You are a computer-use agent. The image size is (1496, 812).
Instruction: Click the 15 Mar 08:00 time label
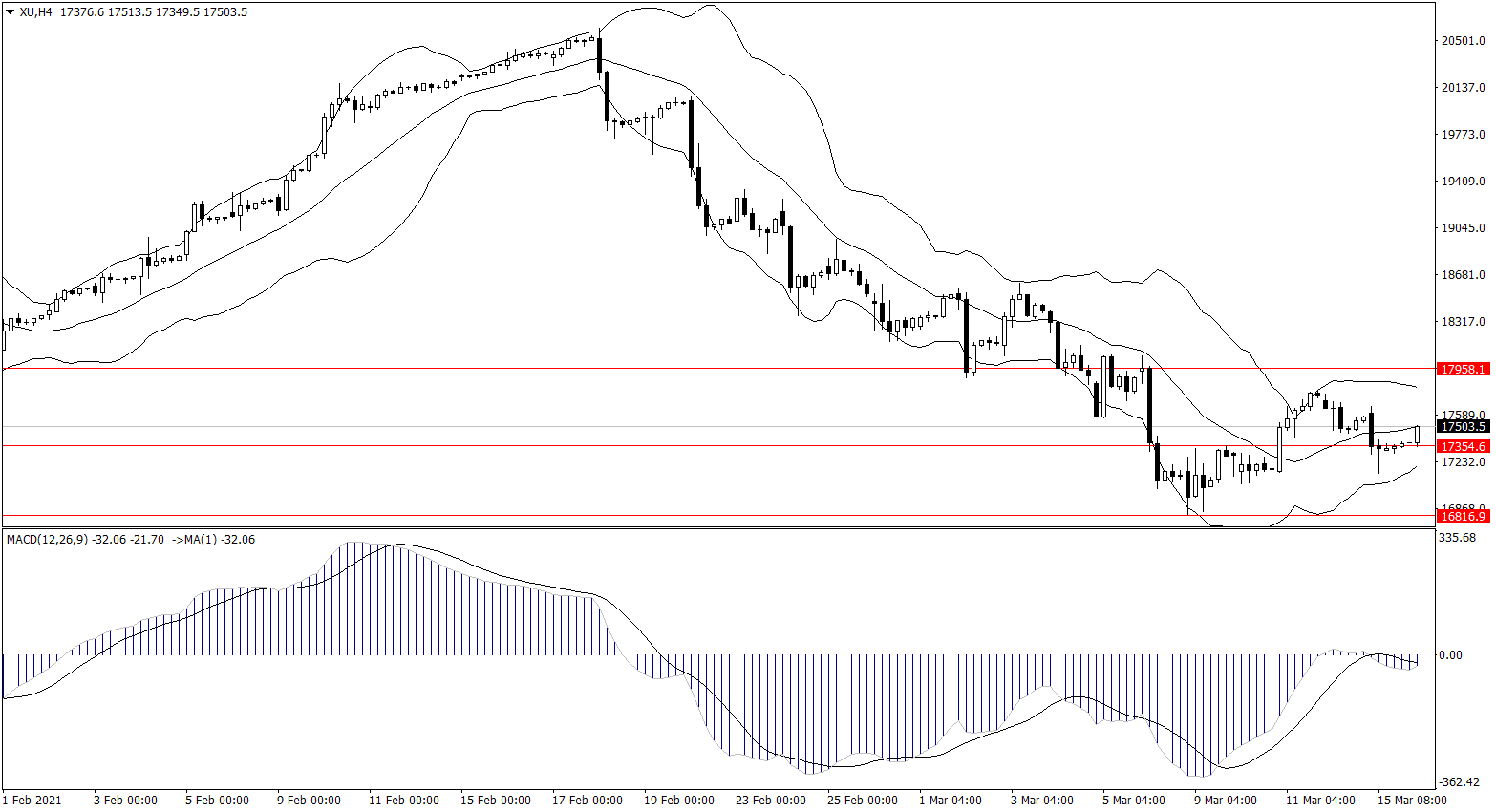pos(1412,801)
